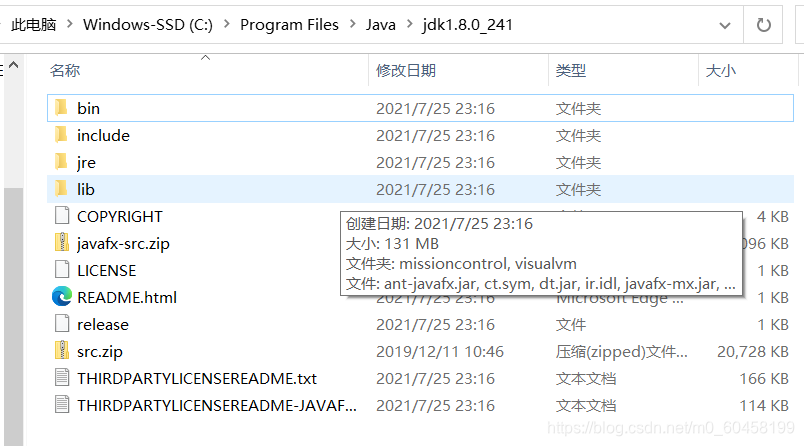Open the address bar history dropdown
804x446 pixels.
point(725,25)
